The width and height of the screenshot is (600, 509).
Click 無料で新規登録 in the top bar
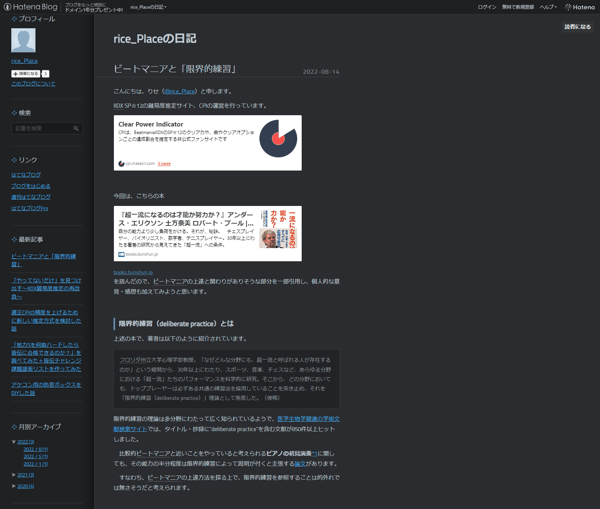(518, 7)
